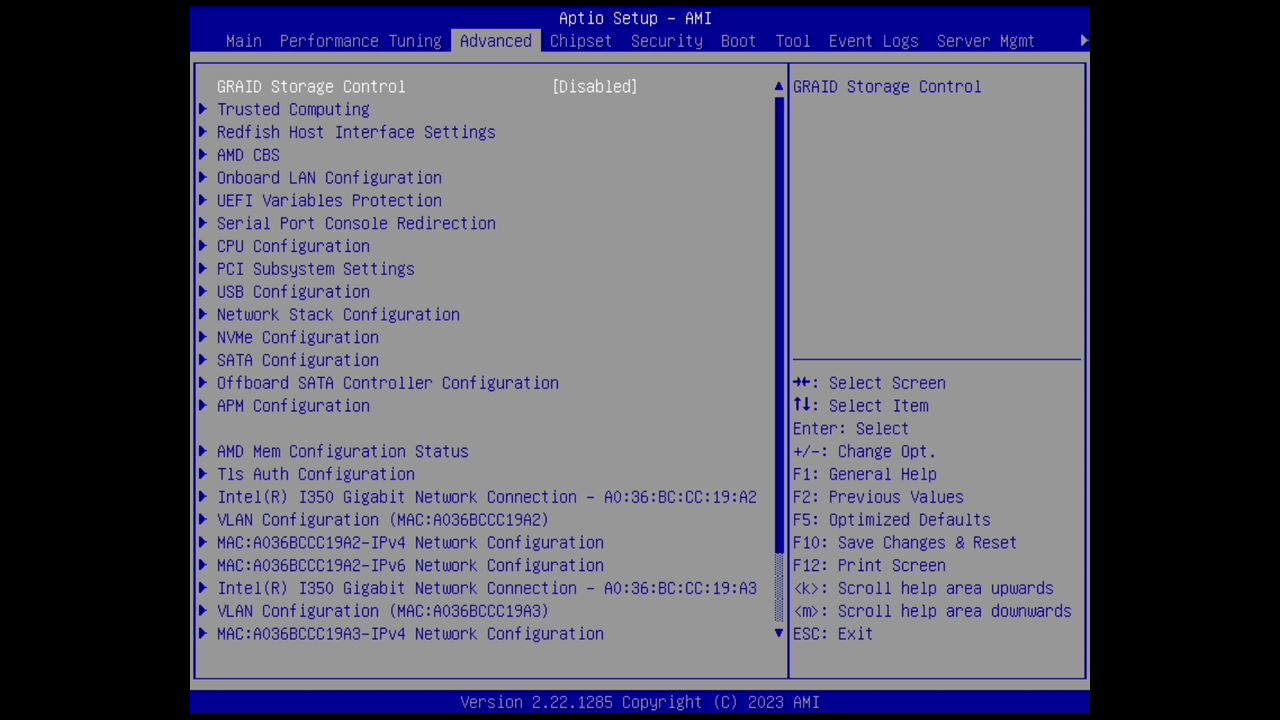Image resolution: width=1280 pixels, height=720 pixels.
Task: Open A036BCCC19A2 IPv6 Network Configuration
Action: coord(410,566)
